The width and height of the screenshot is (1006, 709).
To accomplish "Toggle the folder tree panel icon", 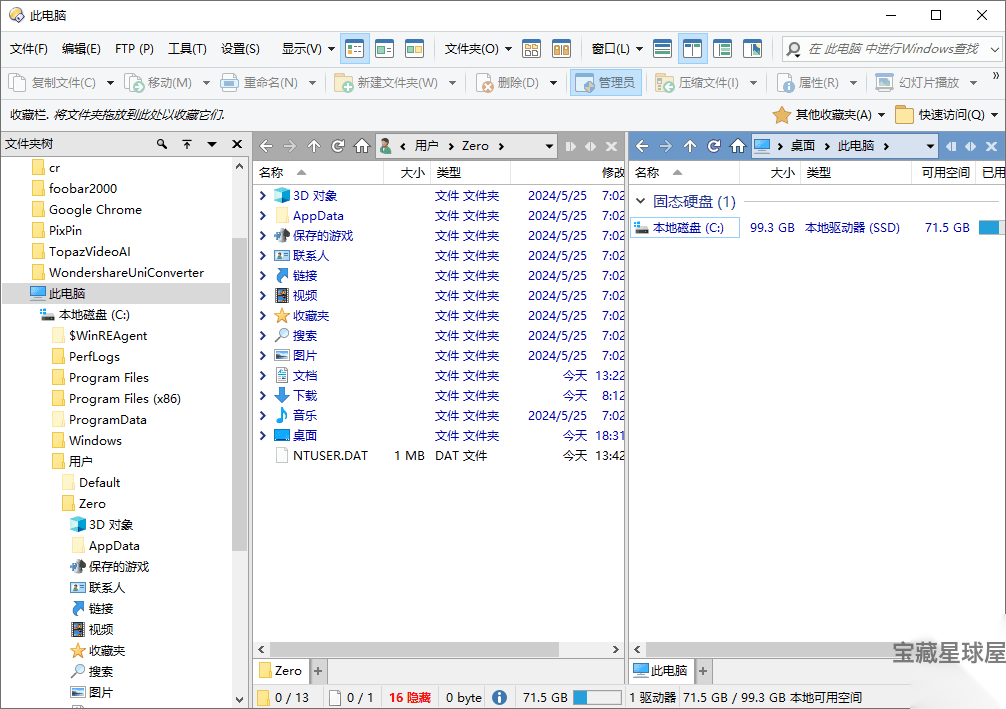I will coord(722,49).
